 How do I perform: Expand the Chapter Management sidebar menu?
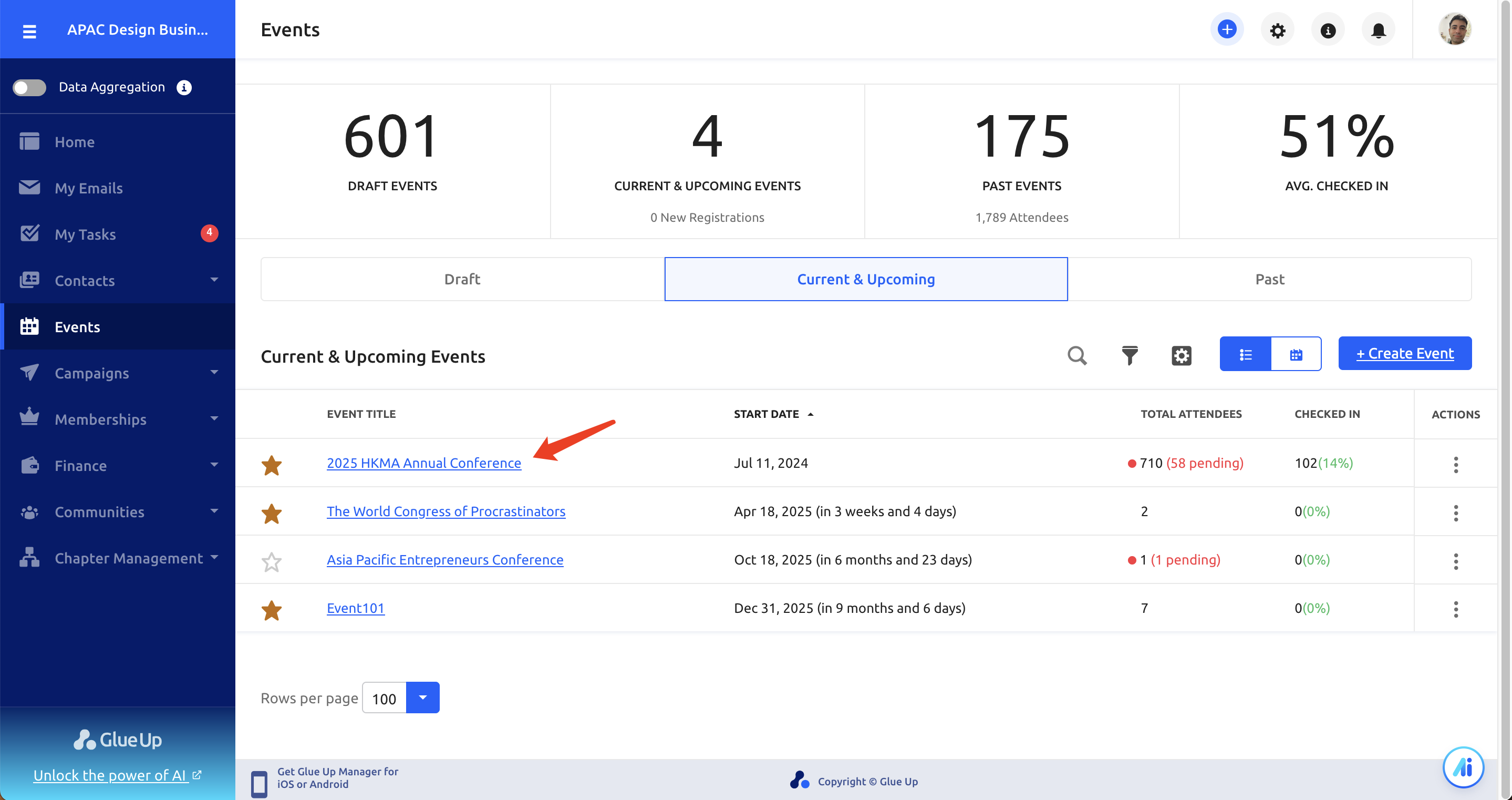click(117, 557)
